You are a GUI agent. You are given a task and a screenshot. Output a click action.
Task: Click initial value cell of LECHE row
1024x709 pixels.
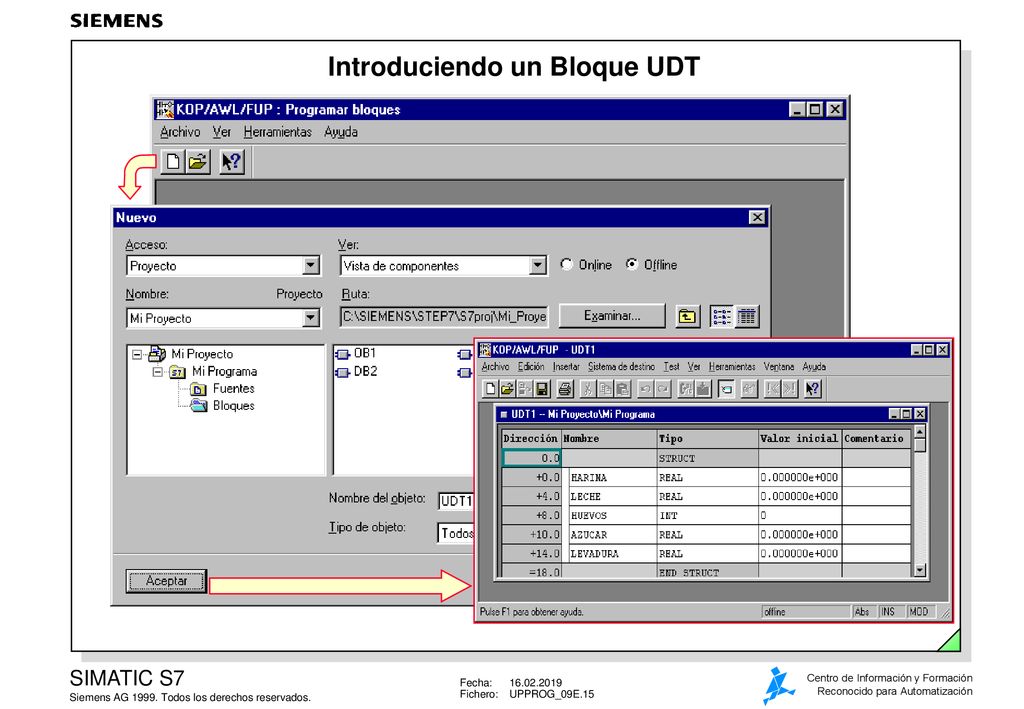[x=799, y=497]
